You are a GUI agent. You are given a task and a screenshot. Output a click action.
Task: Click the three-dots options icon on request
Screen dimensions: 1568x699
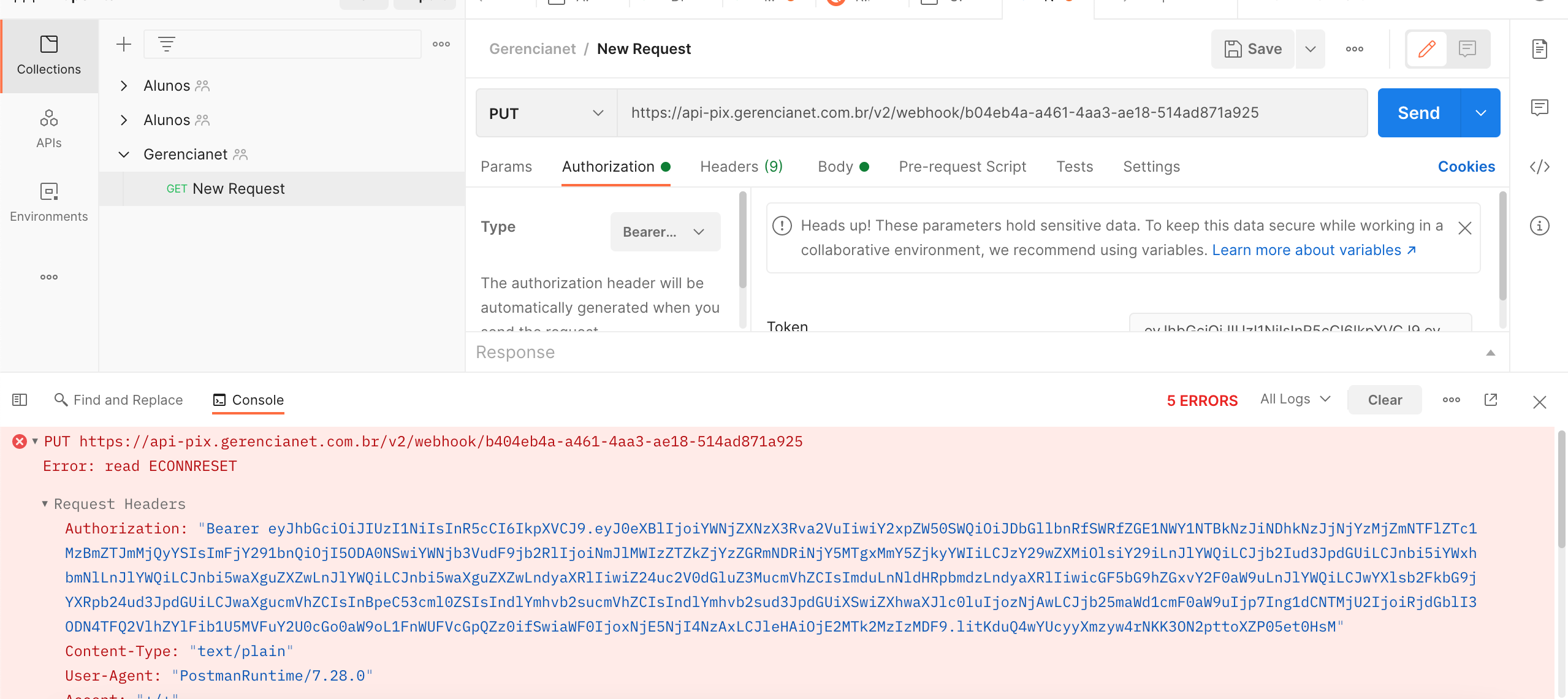[x=1355, y=48]
